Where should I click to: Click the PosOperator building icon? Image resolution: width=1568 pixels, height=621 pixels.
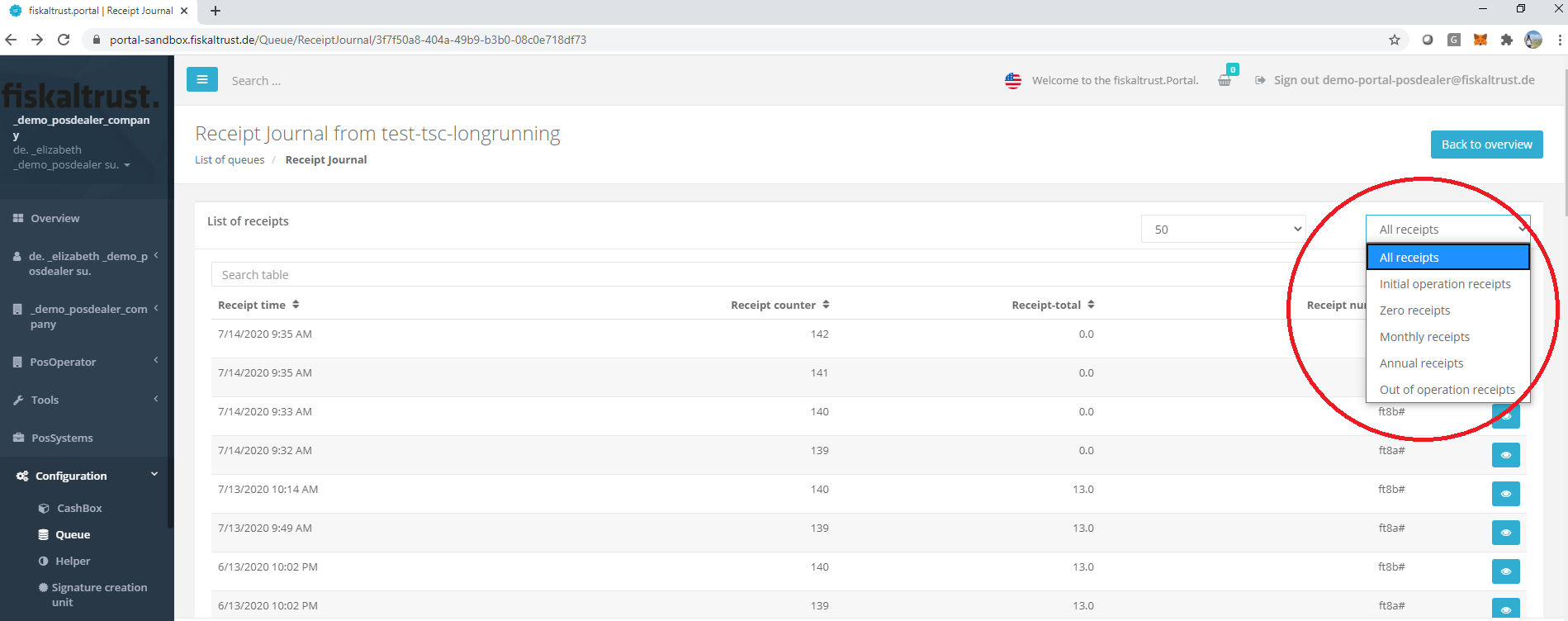point(17,362)
